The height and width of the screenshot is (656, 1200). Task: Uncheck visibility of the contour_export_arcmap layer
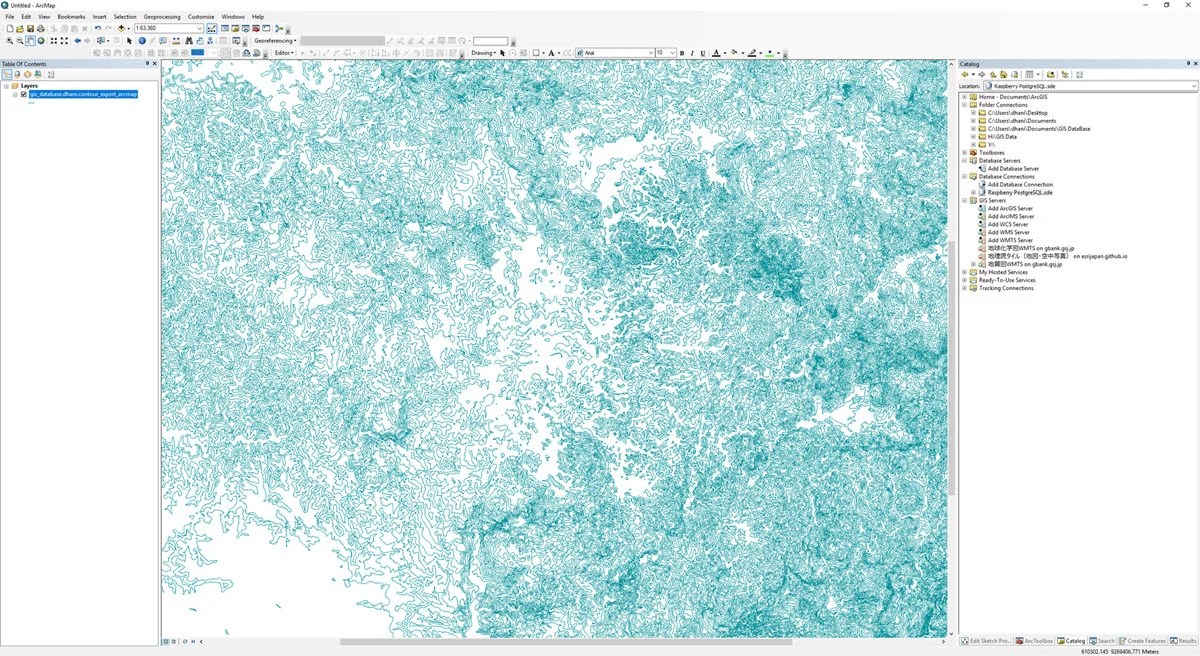[x=24, y=94]
